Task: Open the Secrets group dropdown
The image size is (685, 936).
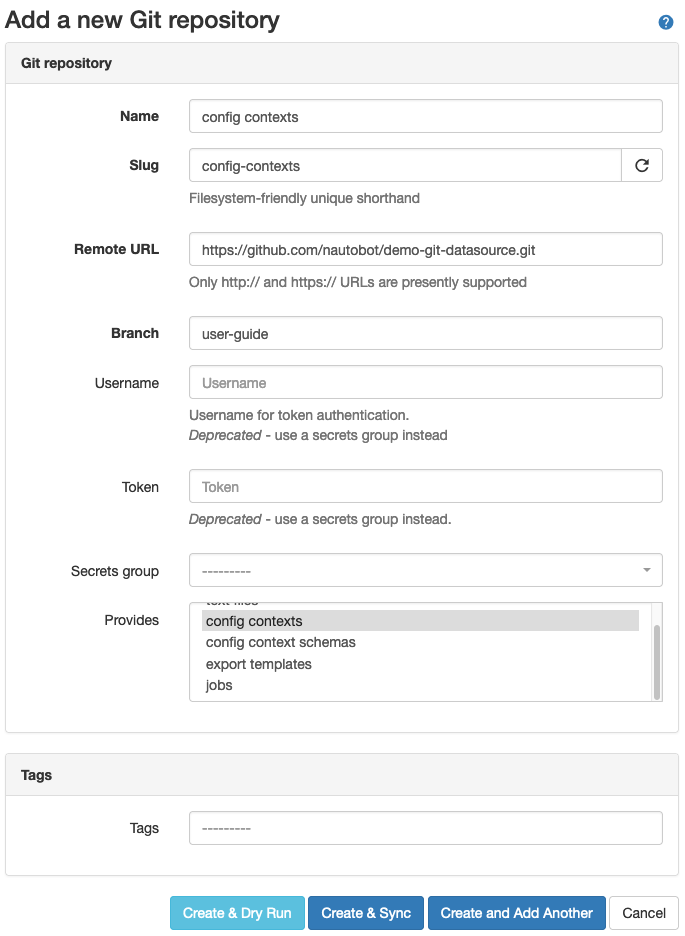Action: tap(425, 571)
